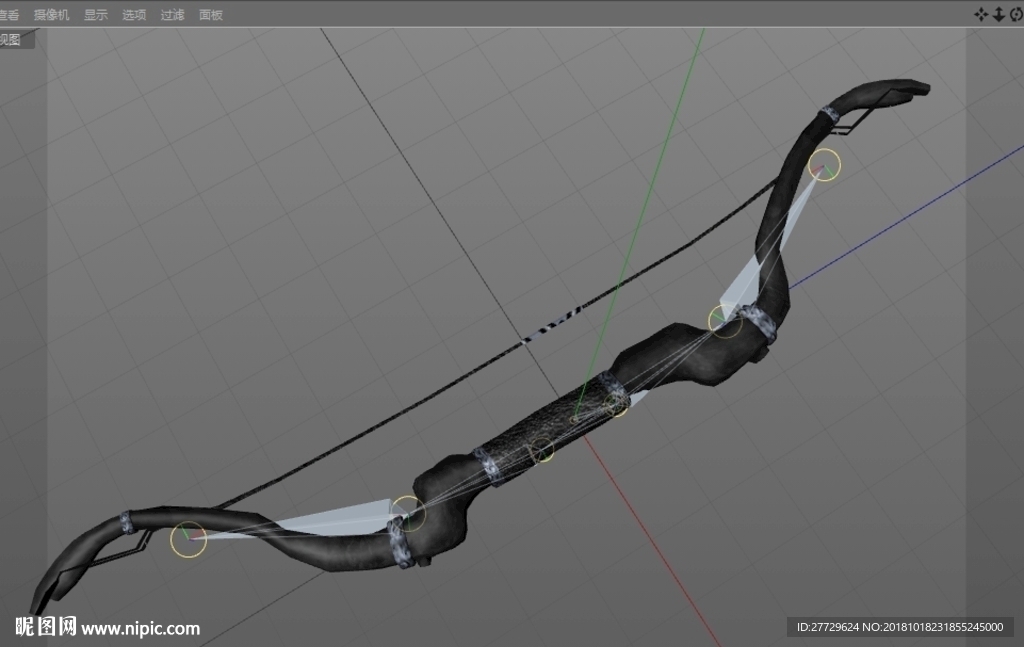The height and width of the screenshot is (647, 1024).
Task: Select the joint circle on upper limb band
Action: click(x=725, y=321)
